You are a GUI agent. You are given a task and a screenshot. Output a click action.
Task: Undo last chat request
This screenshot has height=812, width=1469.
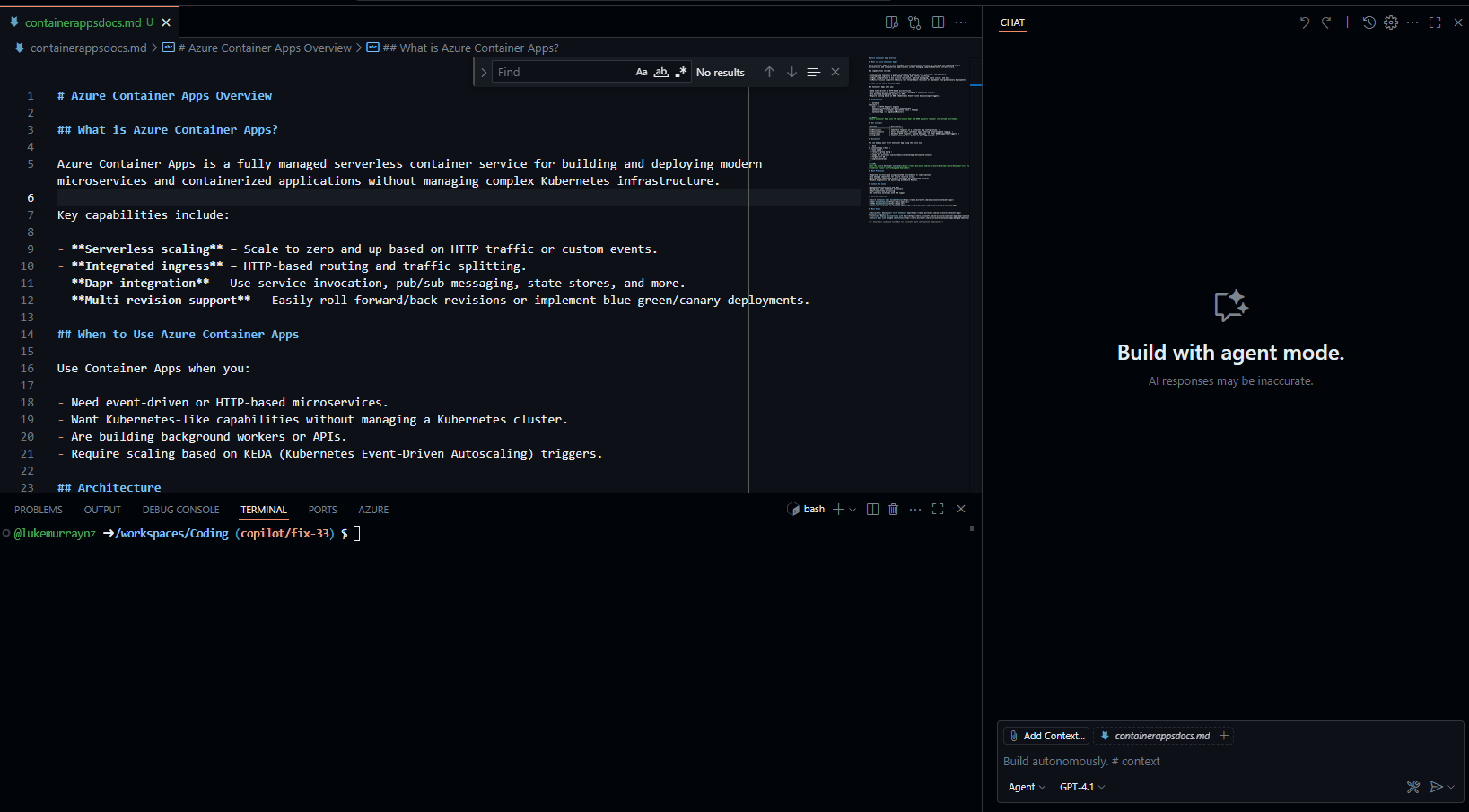[1305, 22]
